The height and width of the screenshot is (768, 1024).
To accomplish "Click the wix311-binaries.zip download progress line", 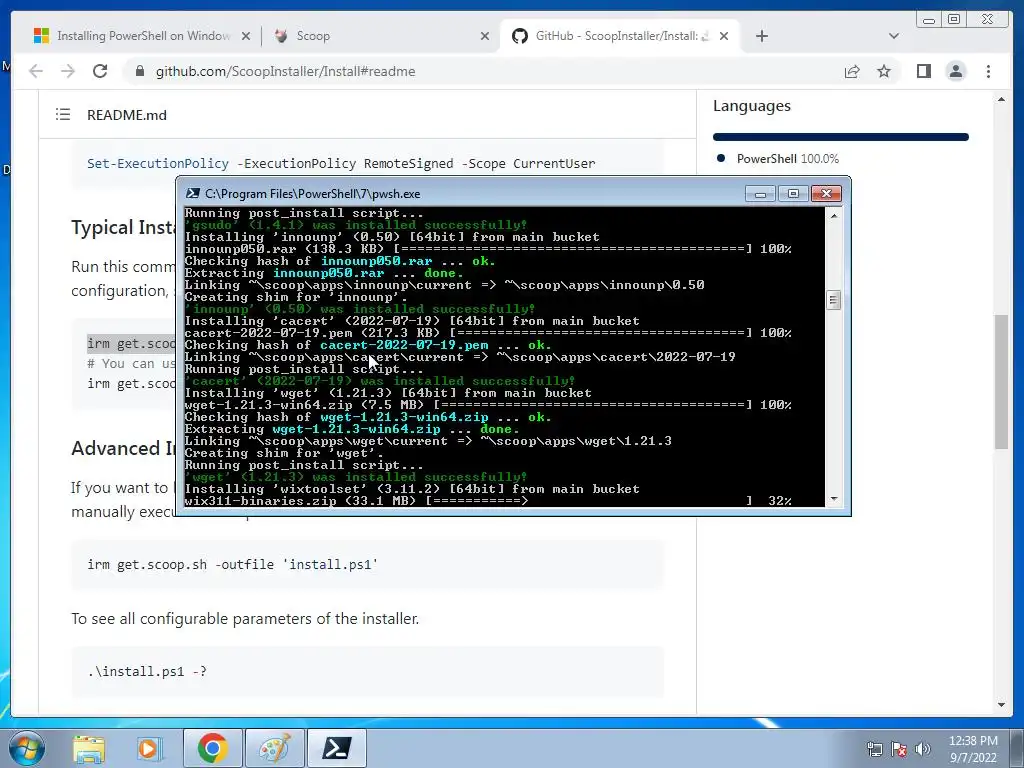I will [488, 501].
